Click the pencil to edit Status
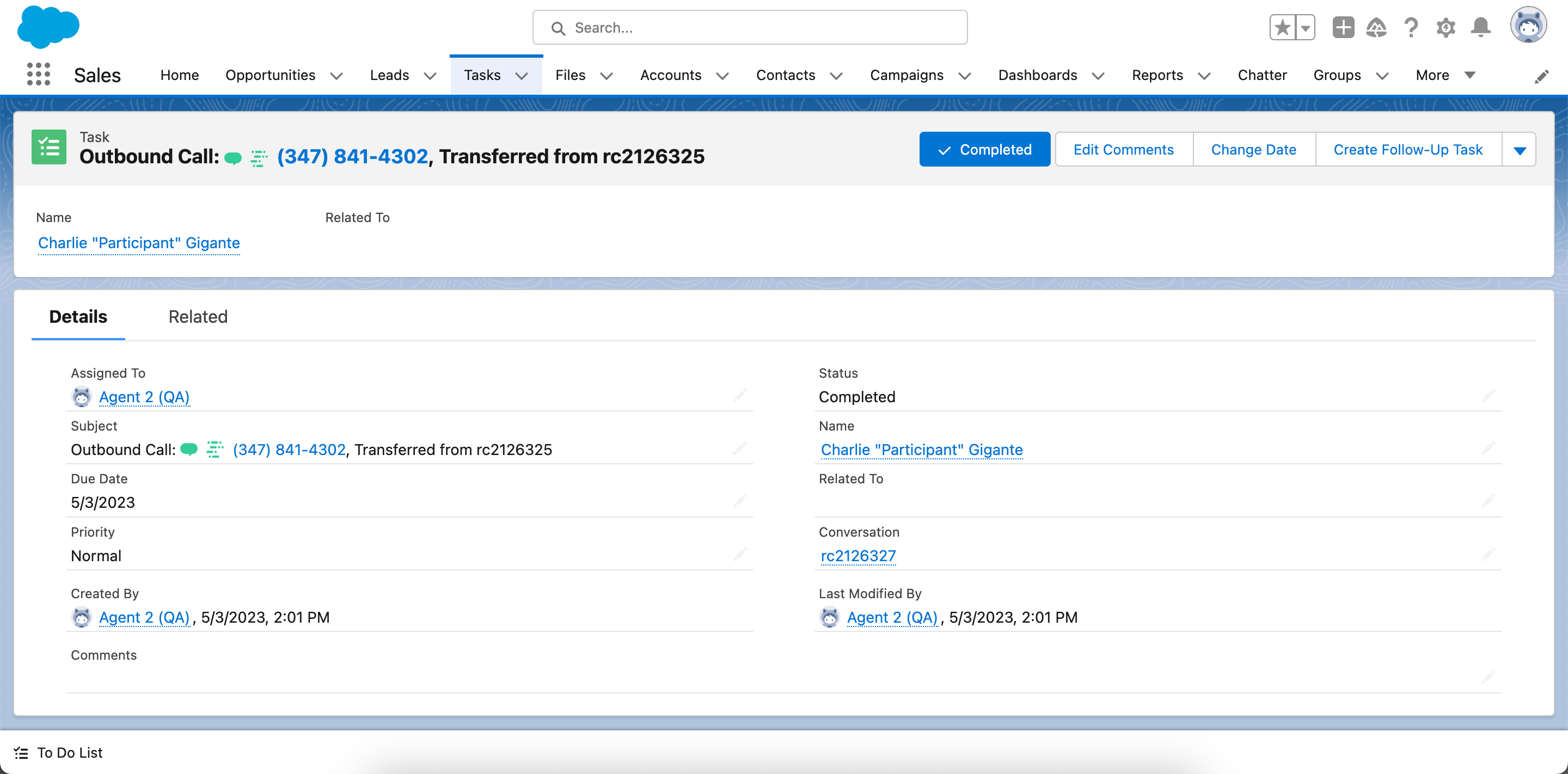1568x774 pixels. 1489,396
